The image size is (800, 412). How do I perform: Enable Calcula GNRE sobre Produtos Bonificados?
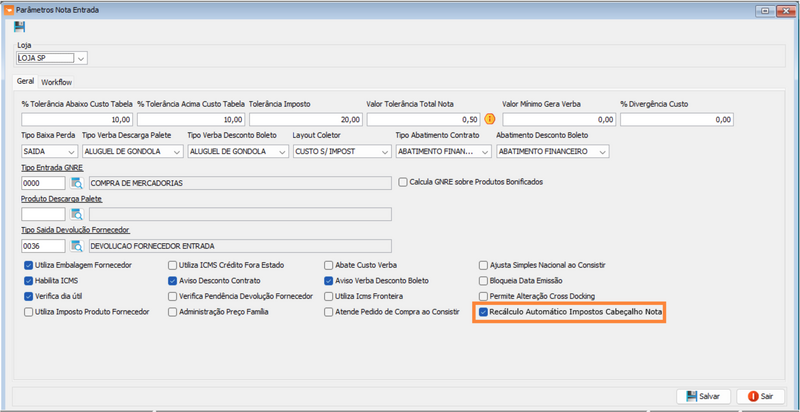pos(403,182)
